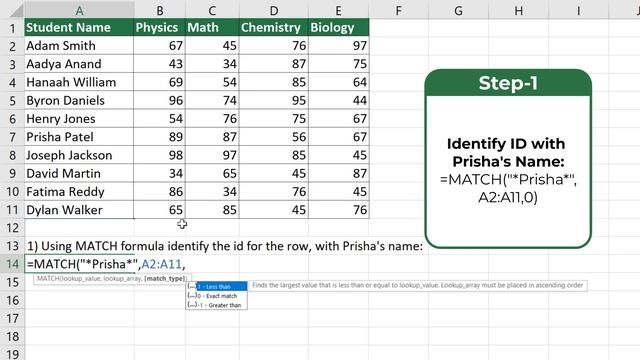Select cell with 'Prisha Patel'

pyautogui.click(x=79, y=137)
